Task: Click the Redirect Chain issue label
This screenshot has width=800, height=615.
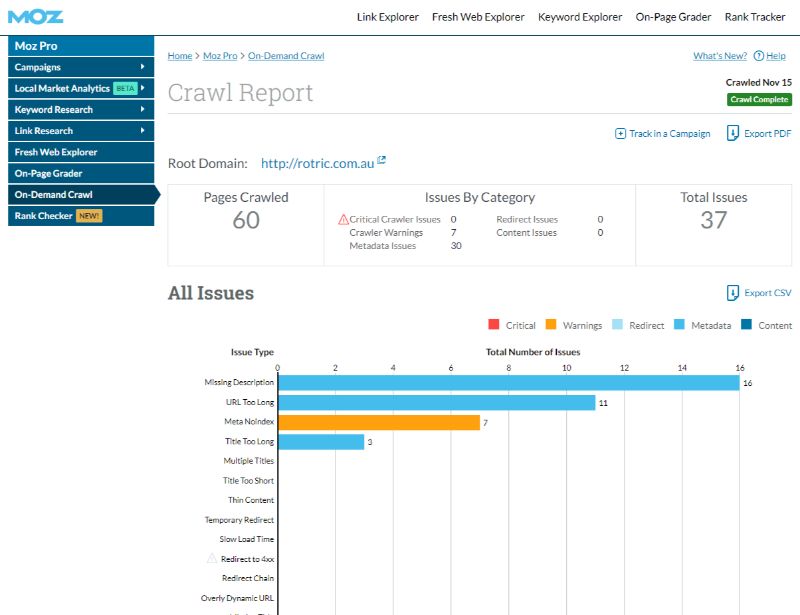Action: tap(248, 578)
